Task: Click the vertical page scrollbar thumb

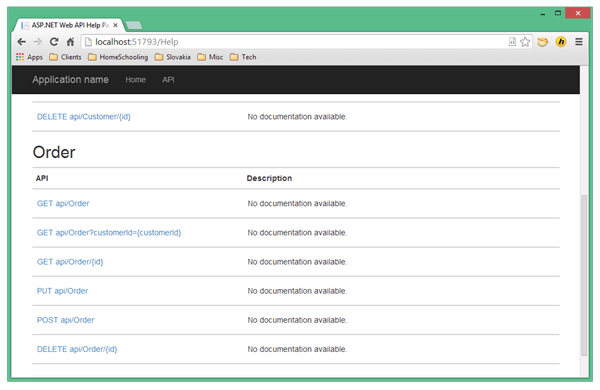Action: tap(584, 275)
